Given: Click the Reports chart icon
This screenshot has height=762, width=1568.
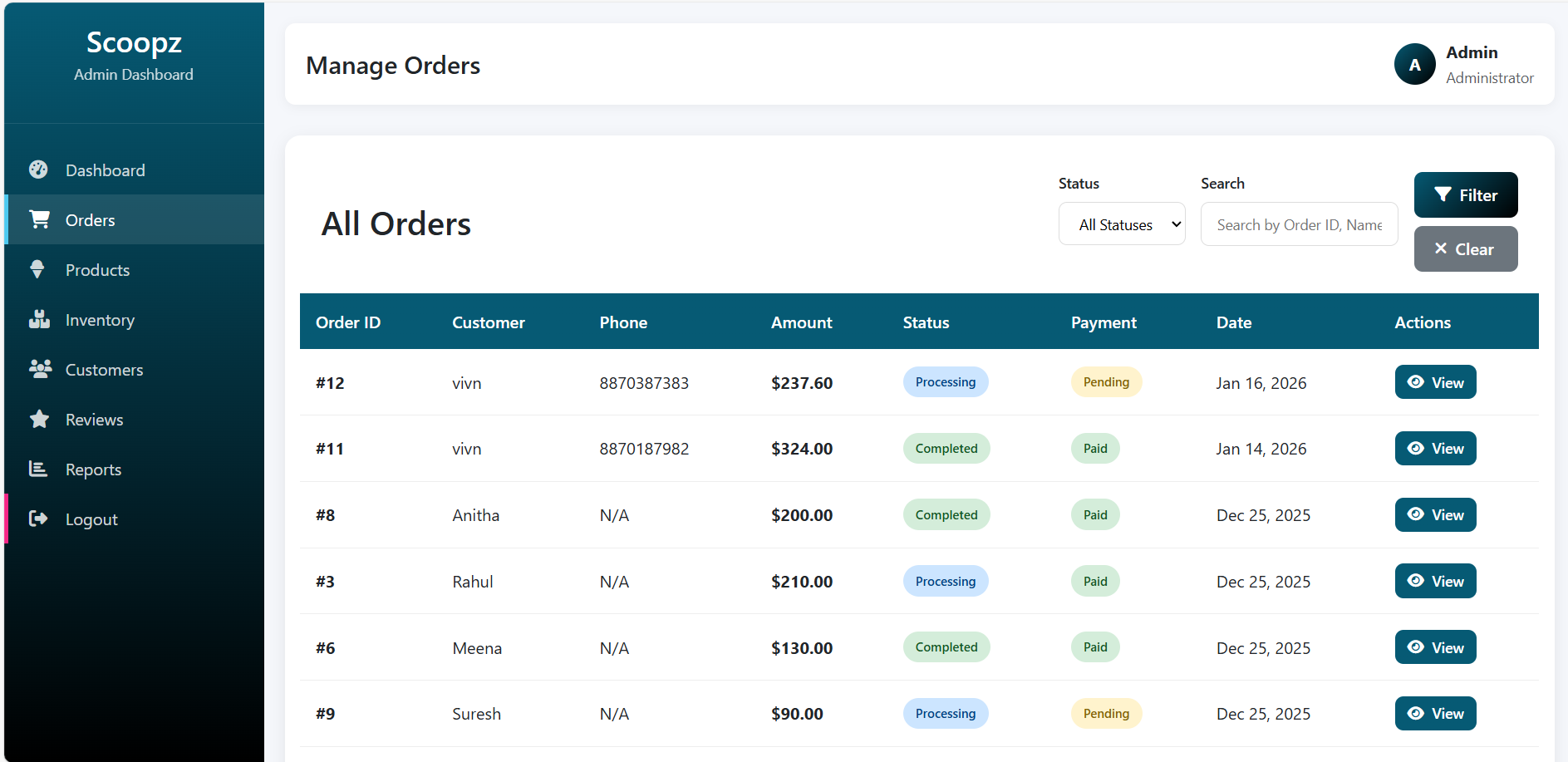Looking at the screenshot, I should 38,469.
